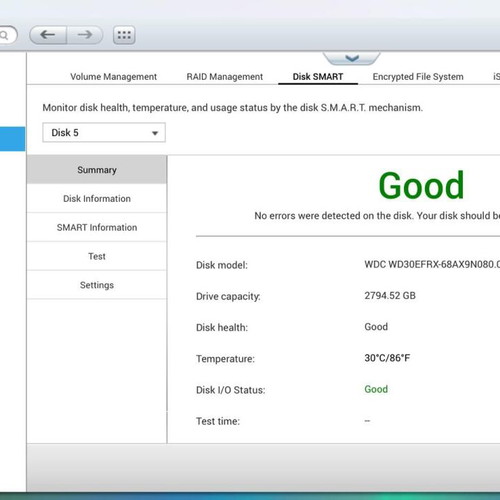
Task: Open the Disk 5 selection dropdown
Action: click(x=104, y=133)
